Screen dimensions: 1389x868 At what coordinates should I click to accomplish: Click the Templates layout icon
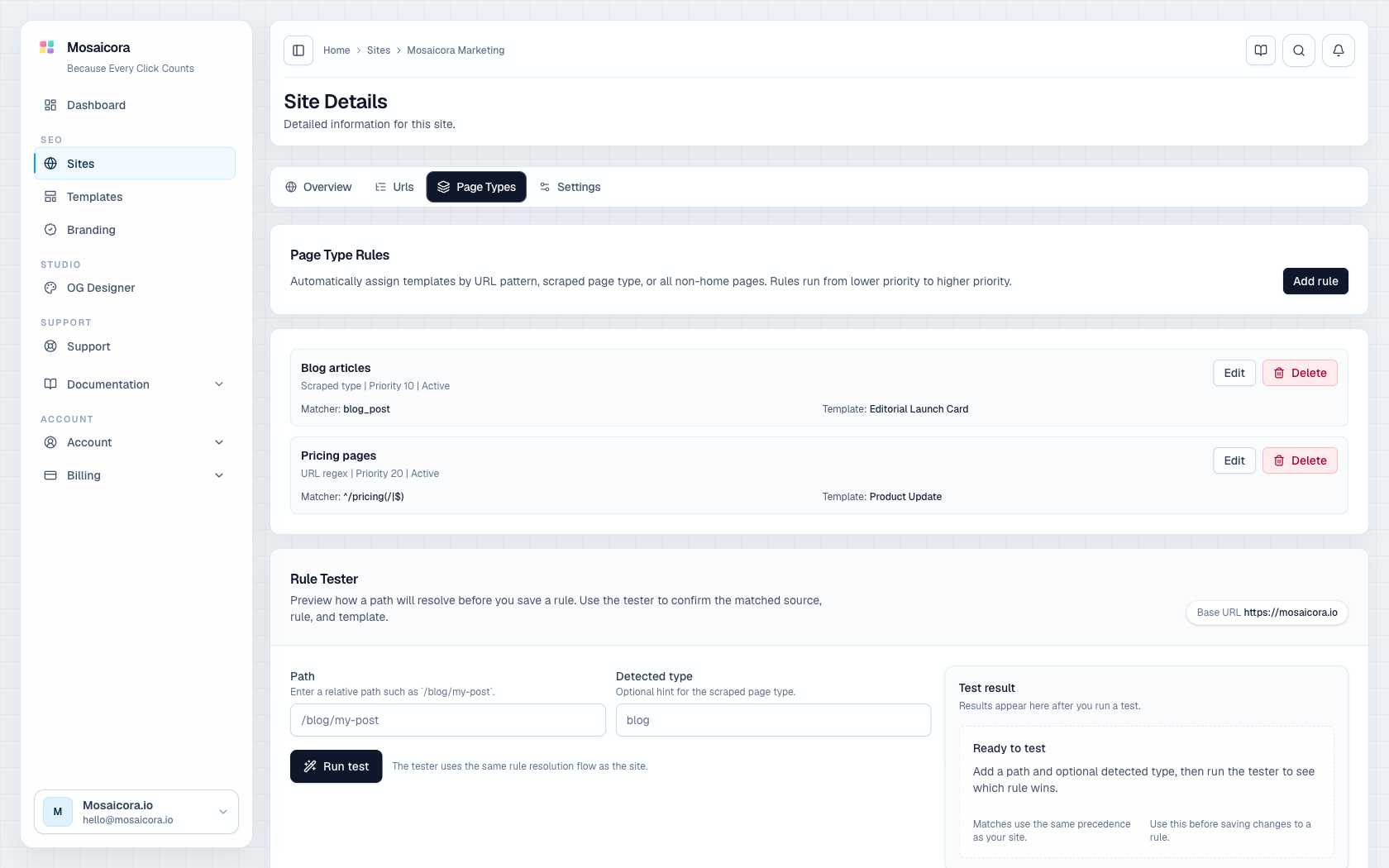click(50, 197)
